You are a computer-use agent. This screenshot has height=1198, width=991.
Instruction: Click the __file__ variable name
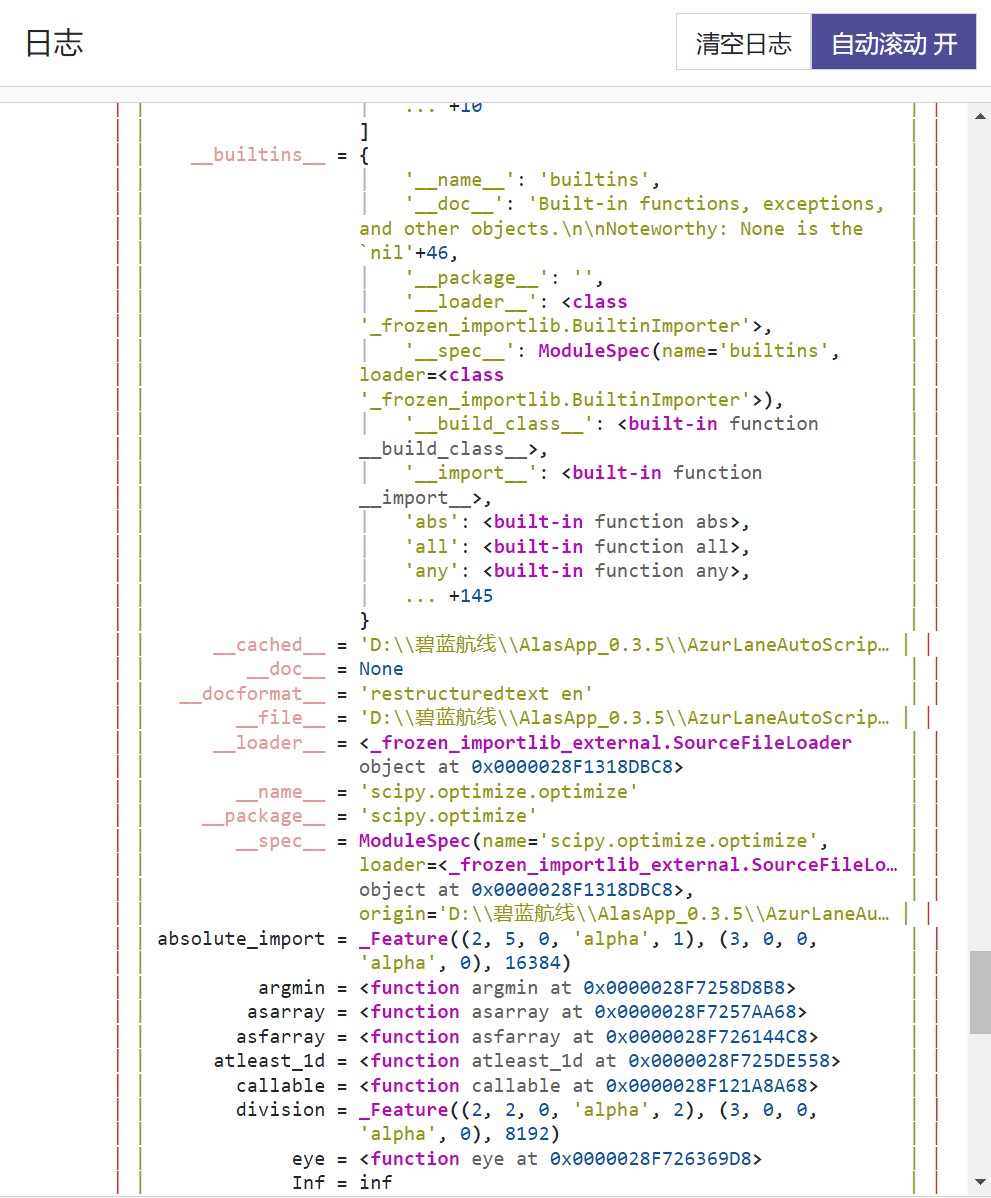pos(280,718)
